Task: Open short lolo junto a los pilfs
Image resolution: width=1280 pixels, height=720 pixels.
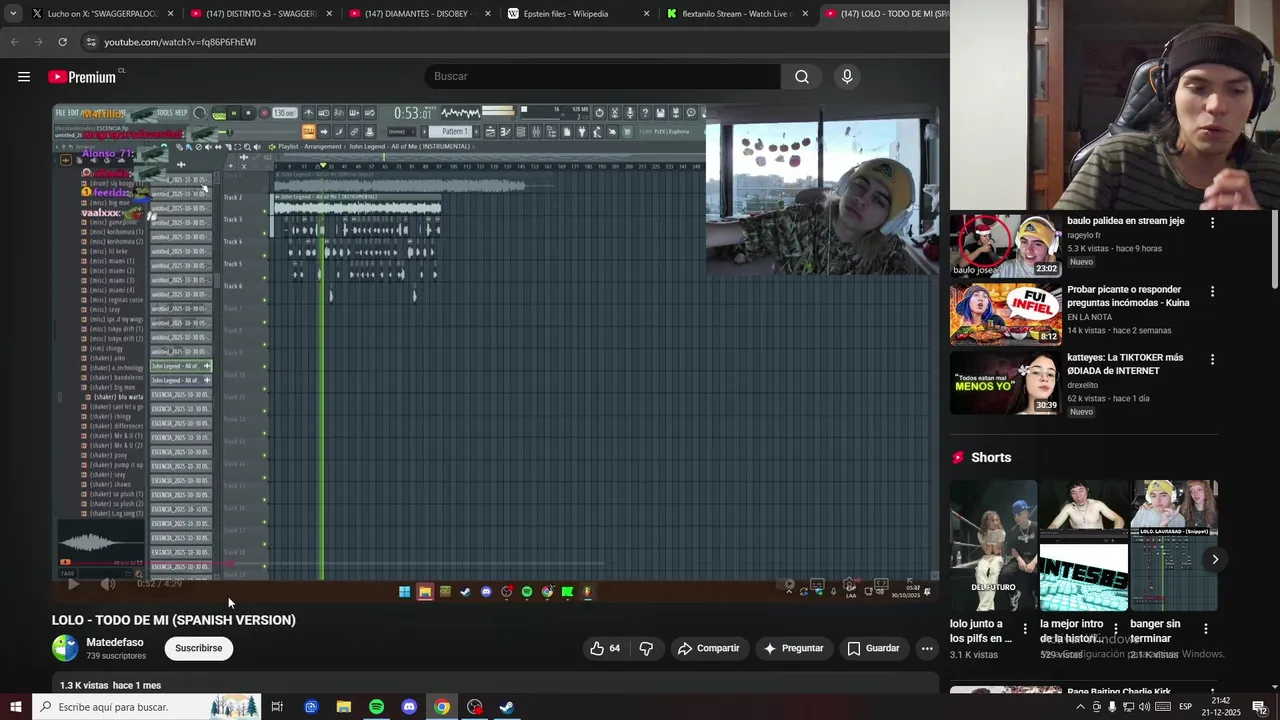Action: pyautogui.click(x=993, y=546)
